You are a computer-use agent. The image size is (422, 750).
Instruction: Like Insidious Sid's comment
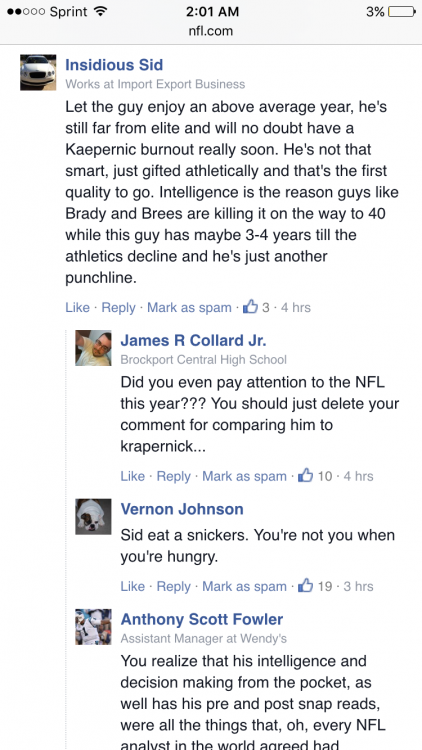[78, 307]
